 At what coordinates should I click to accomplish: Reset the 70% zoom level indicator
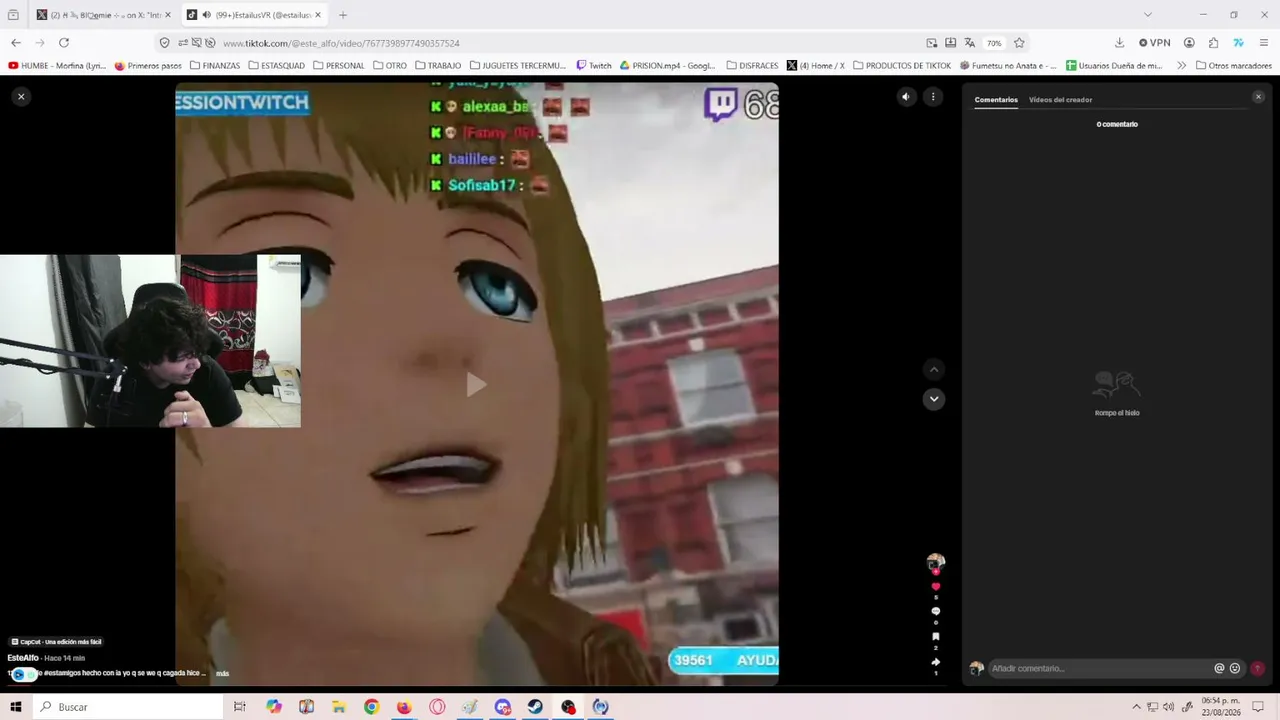click(x=994, y=43)
